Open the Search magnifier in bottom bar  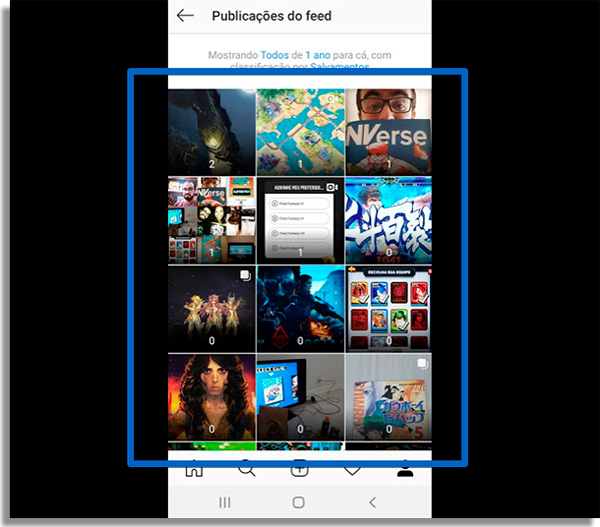click(x=247, y=470)
